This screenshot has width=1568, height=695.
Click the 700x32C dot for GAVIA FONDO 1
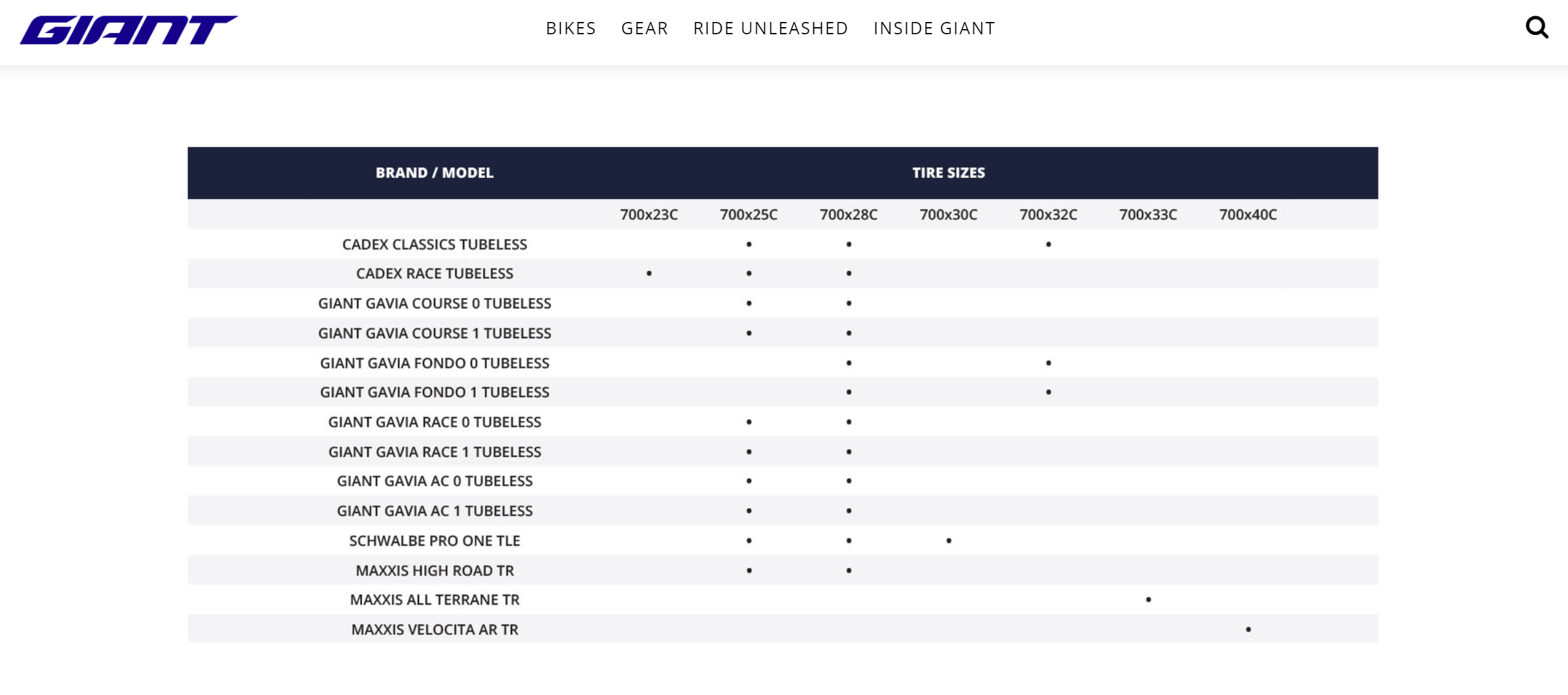[1049, 392]
